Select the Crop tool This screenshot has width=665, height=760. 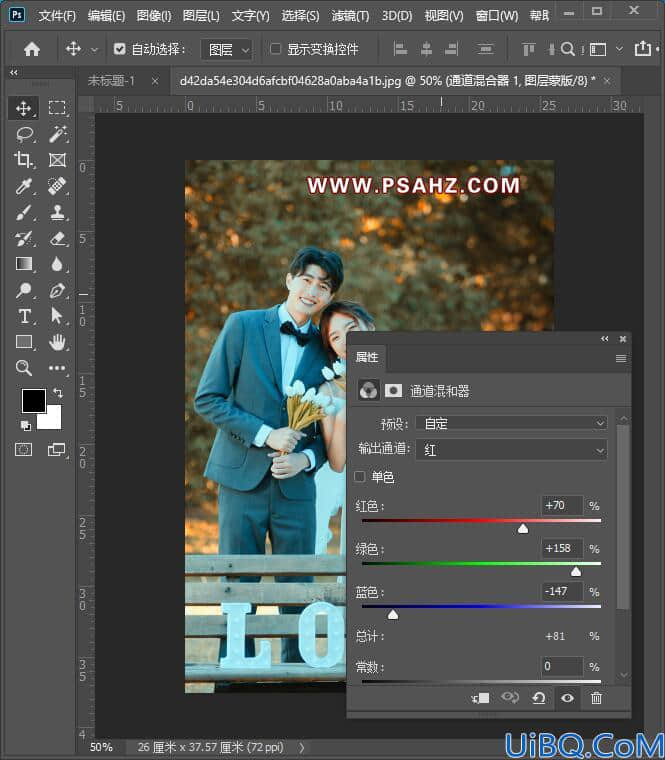point(23,160)
